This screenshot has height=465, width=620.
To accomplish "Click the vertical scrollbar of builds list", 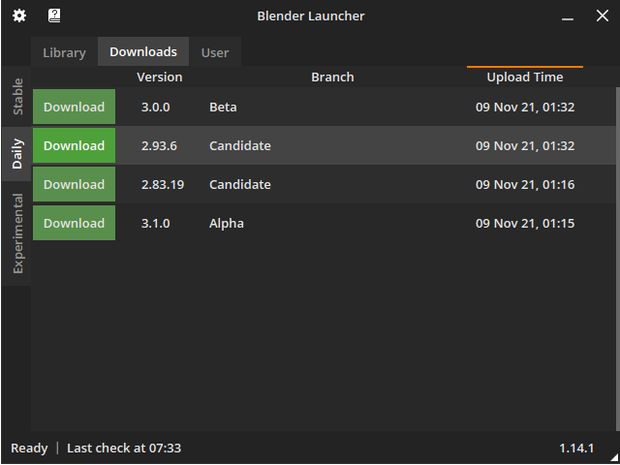I will pyautogui.click(x=618, y=259).
